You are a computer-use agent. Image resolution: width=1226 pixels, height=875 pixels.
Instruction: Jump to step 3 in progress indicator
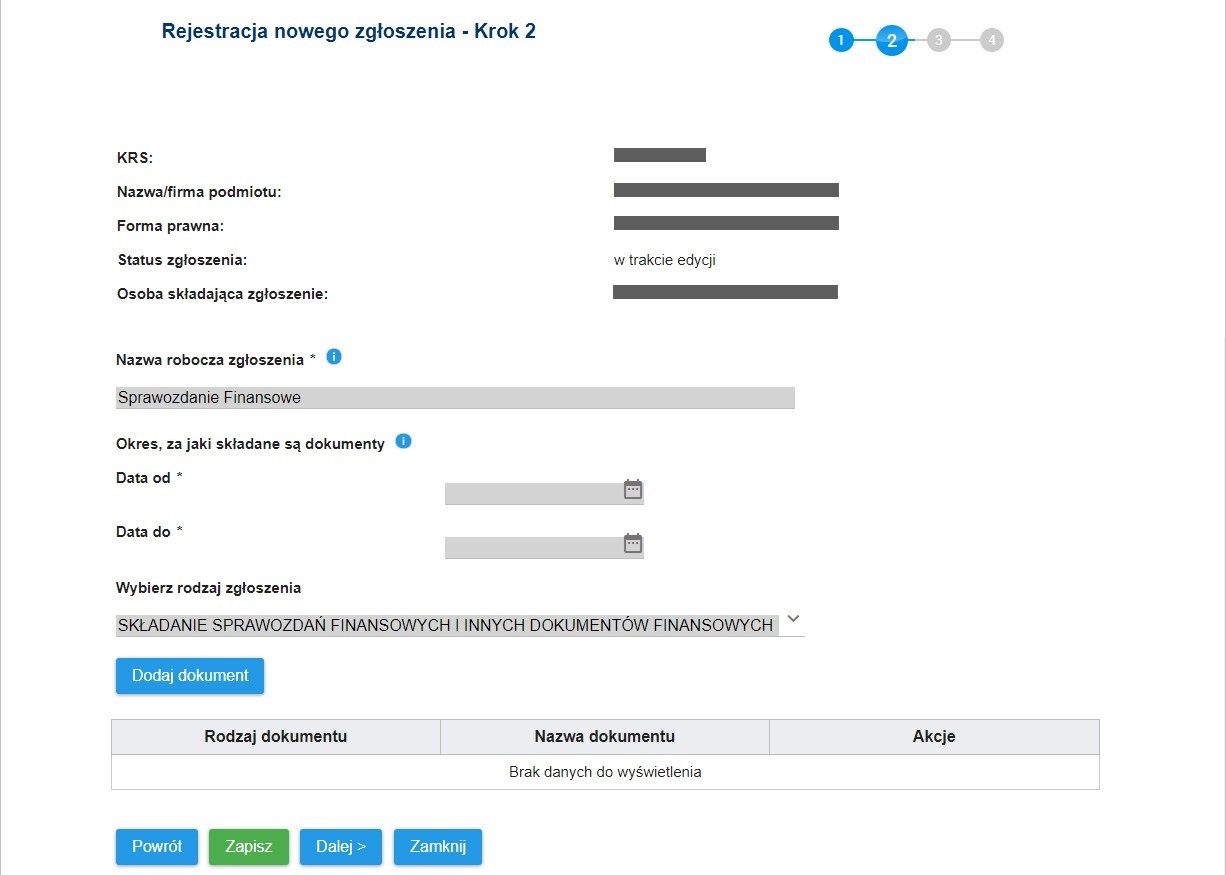pos(938,41)
